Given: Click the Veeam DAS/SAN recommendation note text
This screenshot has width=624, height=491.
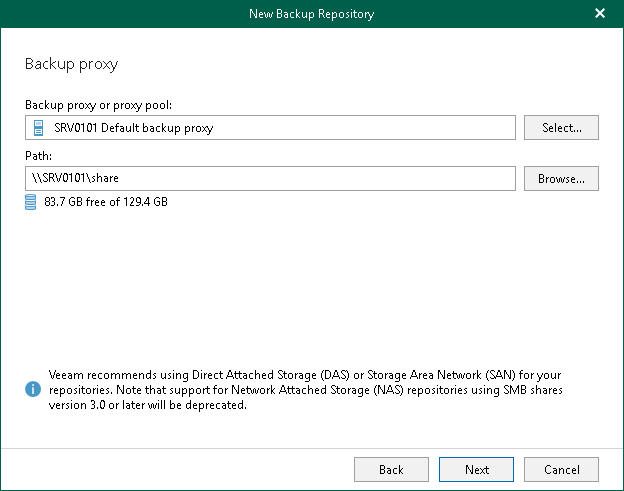Looking at the screenshot, I should 305,390.
